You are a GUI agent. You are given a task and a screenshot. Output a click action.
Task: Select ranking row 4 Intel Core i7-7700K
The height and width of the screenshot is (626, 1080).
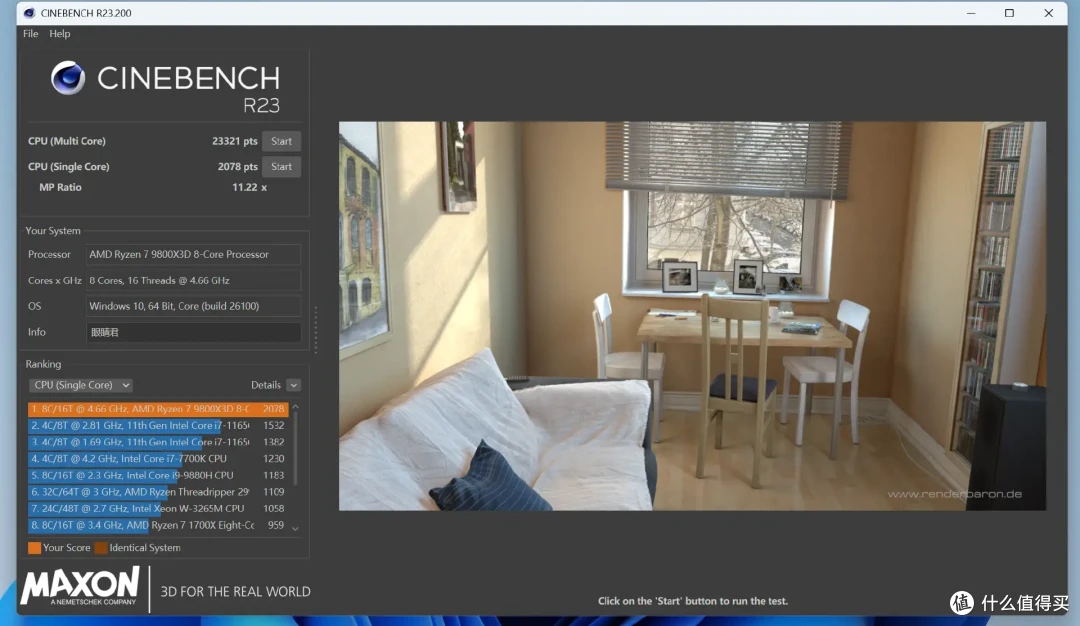(158, 459)
